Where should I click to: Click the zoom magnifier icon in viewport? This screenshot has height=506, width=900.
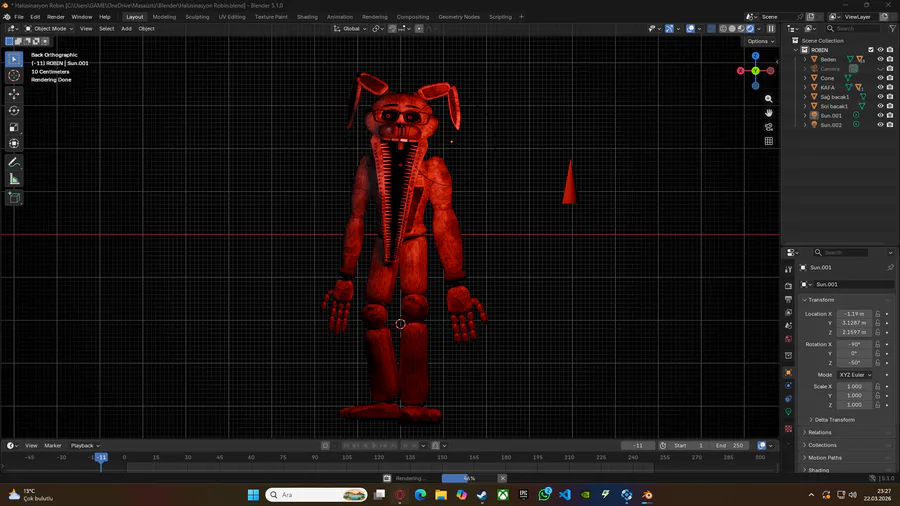pos(769,99)
